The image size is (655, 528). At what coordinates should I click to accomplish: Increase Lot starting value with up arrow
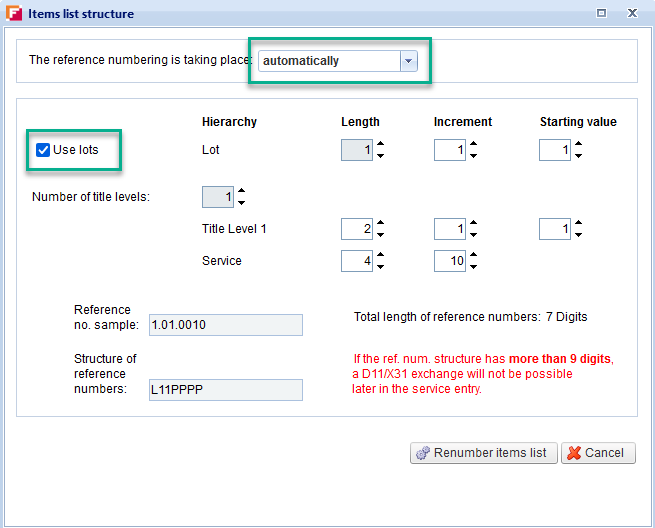(578, 144)
